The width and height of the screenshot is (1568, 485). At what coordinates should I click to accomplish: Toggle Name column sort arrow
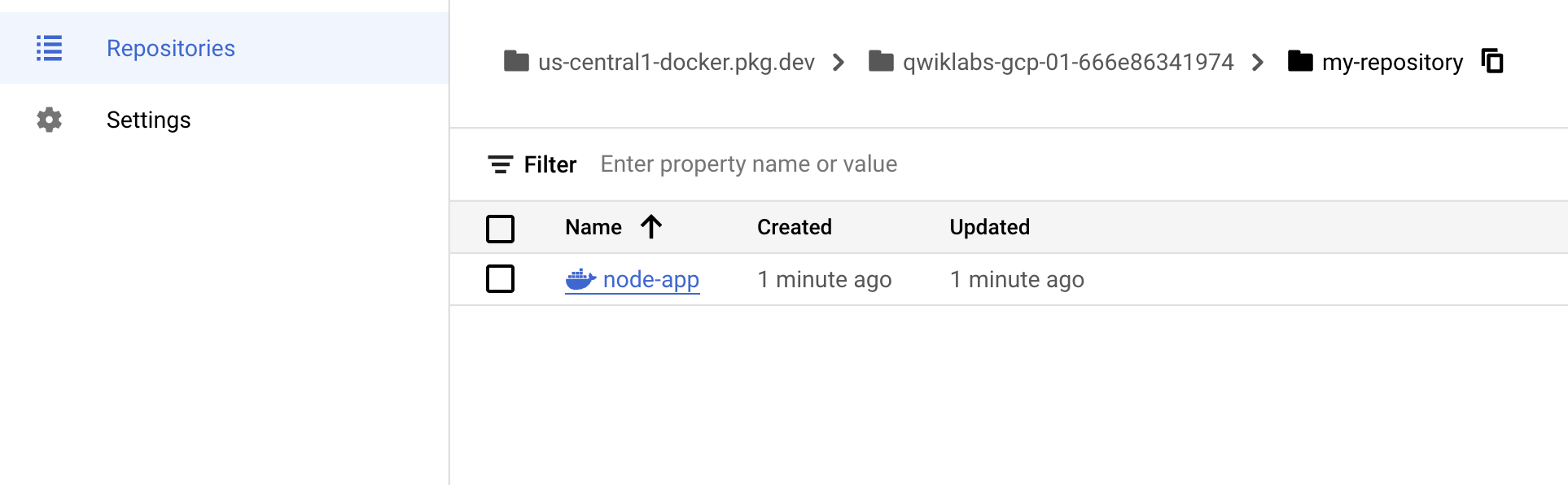coord(650,227)
